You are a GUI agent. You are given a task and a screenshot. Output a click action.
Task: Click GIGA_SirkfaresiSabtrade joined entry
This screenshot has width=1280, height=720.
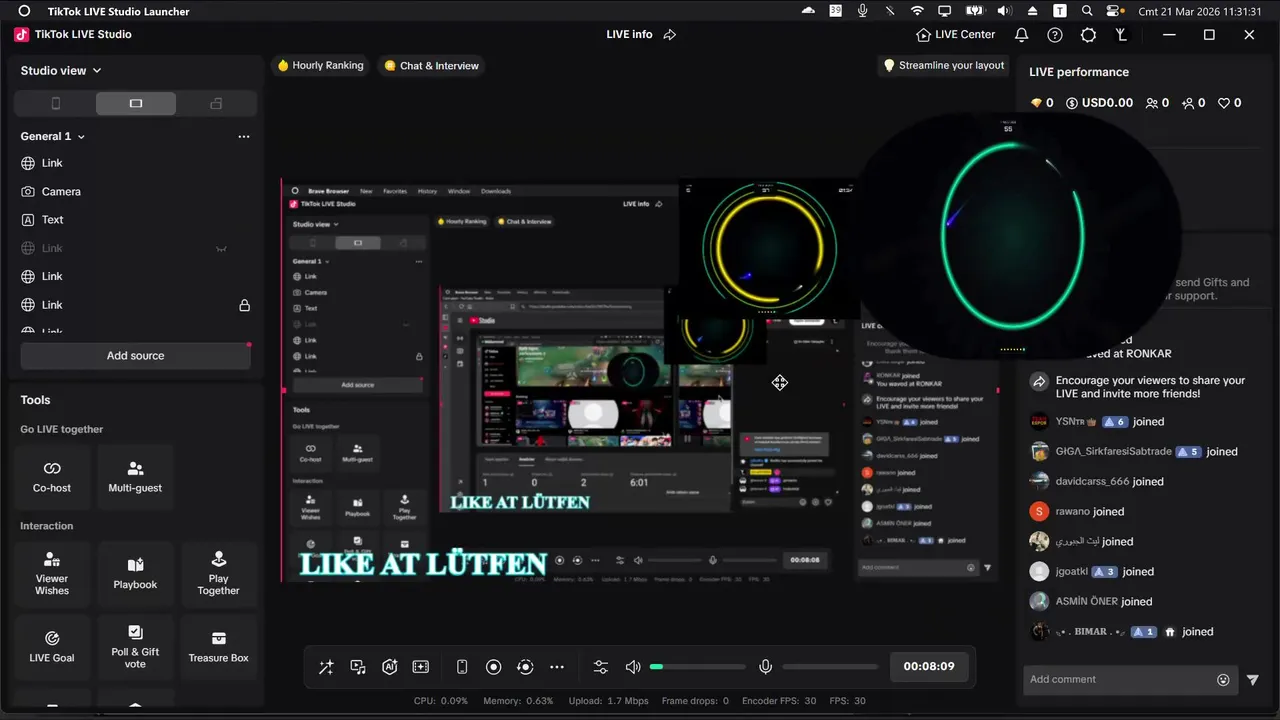[1133, 451]
